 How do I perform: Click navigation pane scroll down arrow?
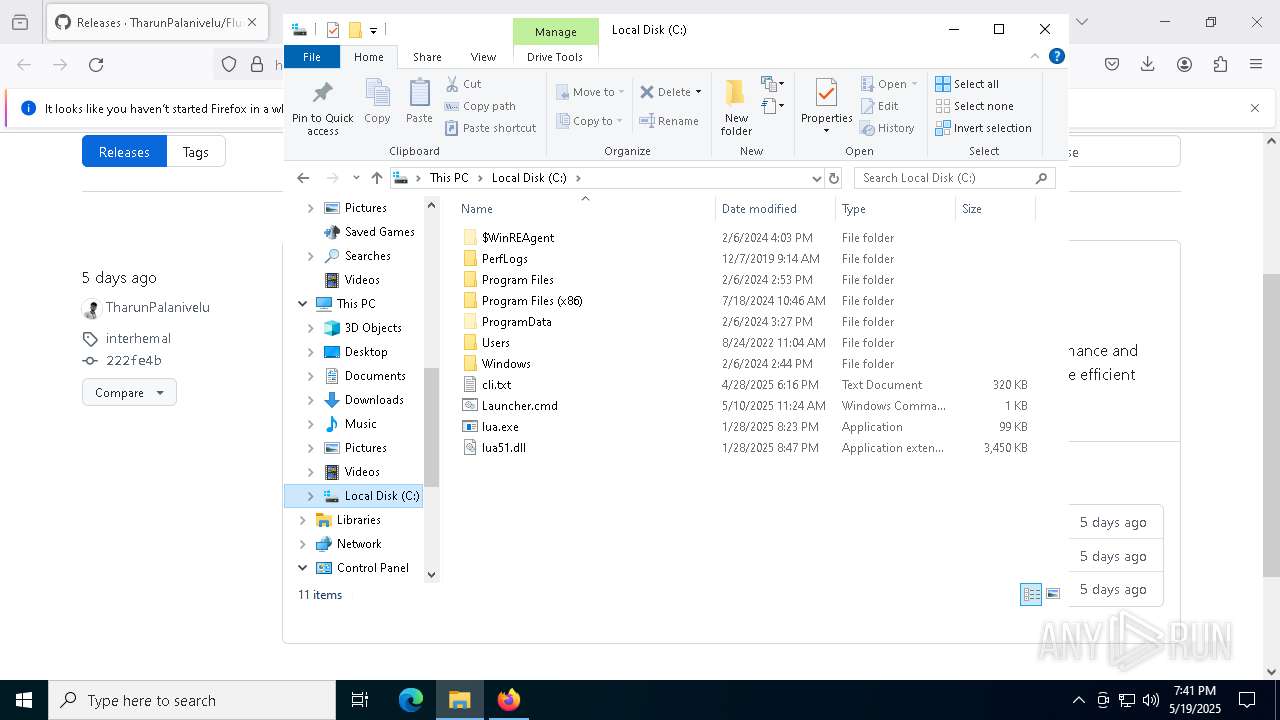click(x=432, y=575)
